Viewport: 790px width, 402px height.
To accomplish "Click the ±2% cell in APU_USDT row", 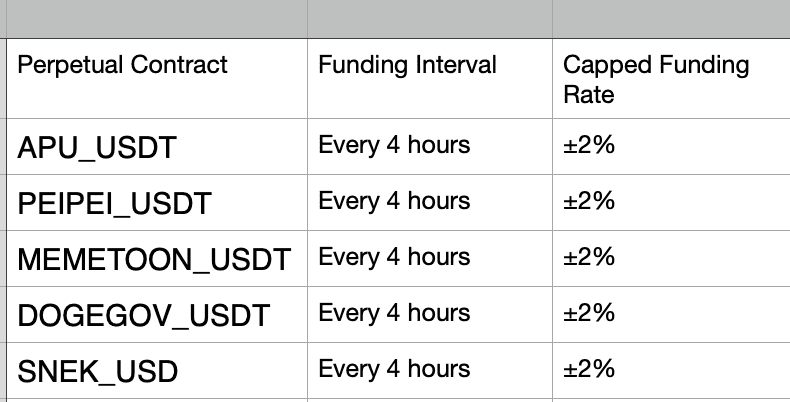I will (x=670, y=146).
